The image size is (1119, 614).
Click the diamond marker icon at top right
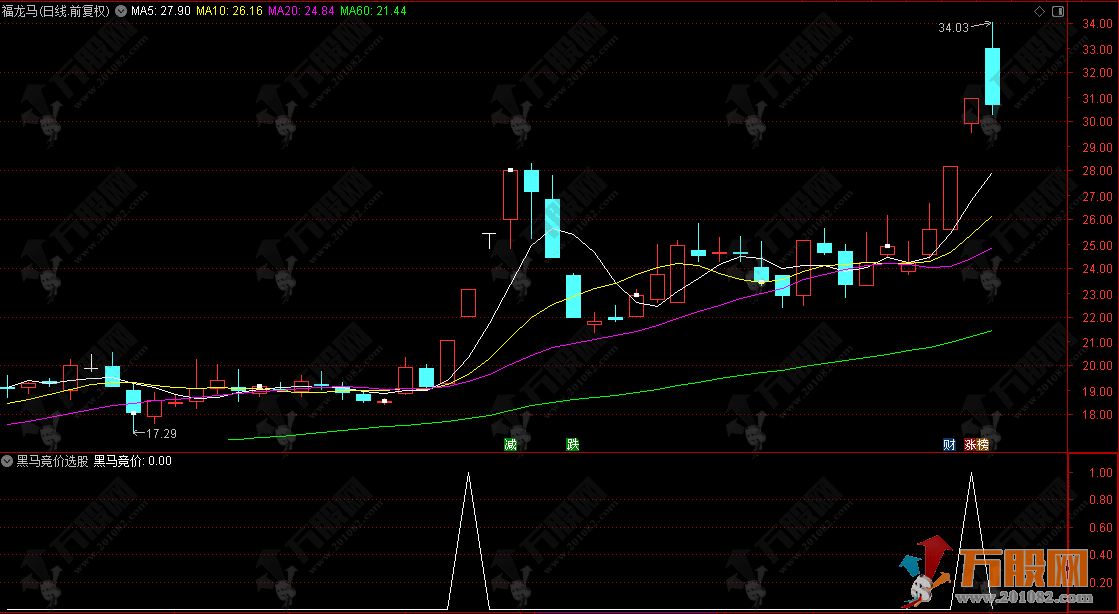click(1039, 11)
